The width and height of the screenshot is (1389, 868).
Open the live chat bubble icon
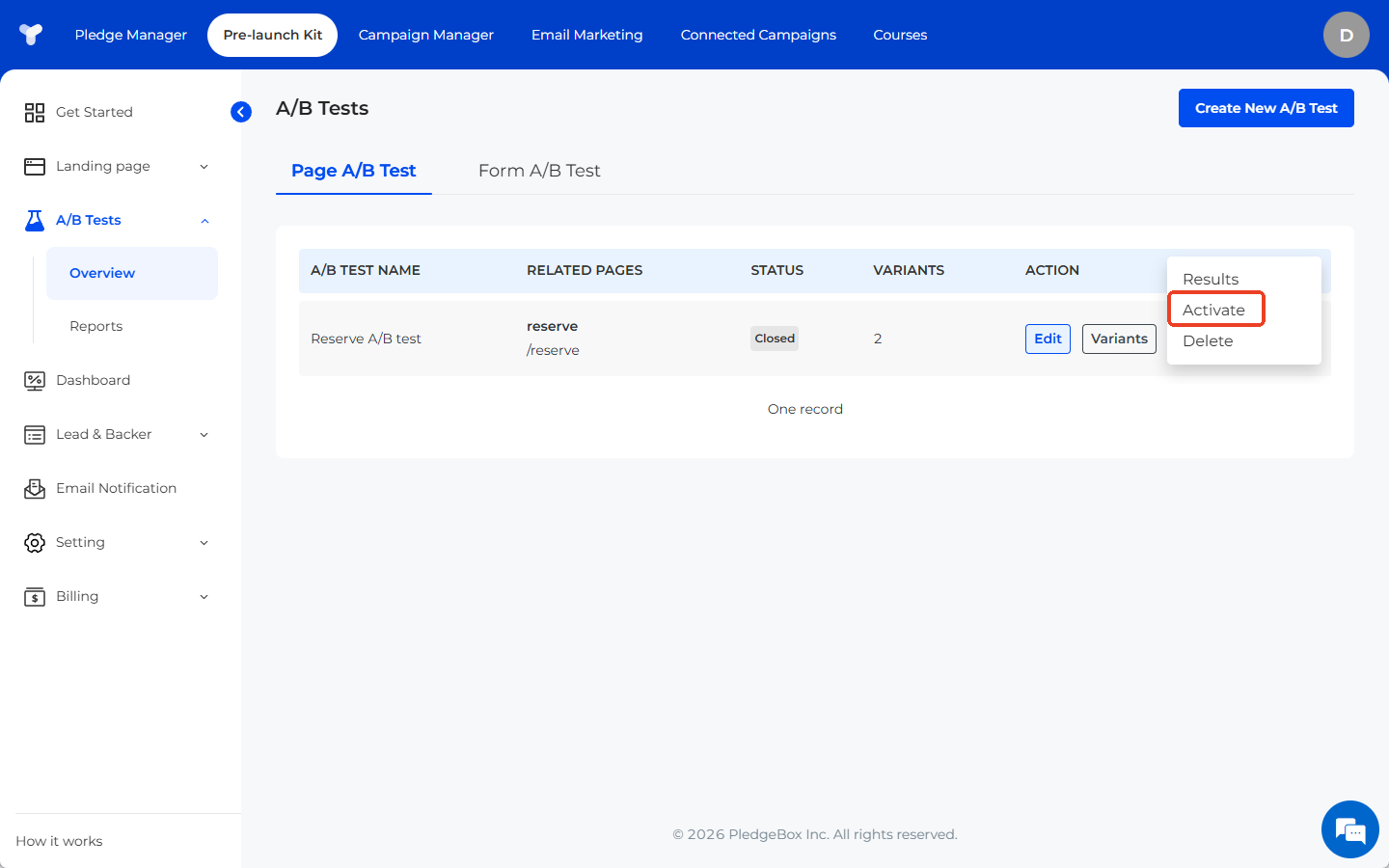tap(1349, 829)
